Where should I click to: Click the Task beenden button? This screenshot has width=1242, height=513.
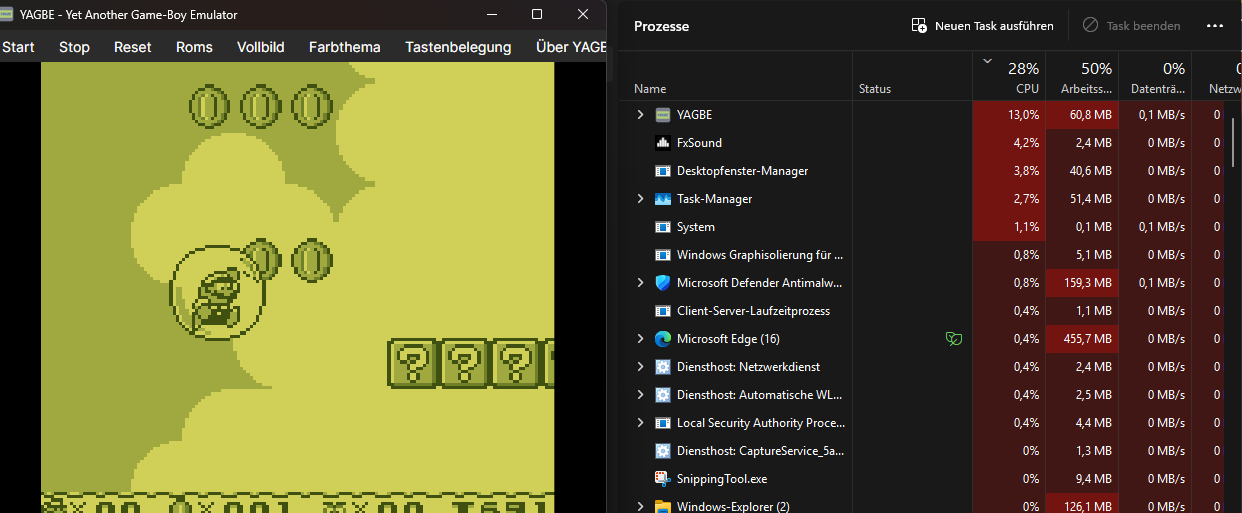coord(1131,26)
